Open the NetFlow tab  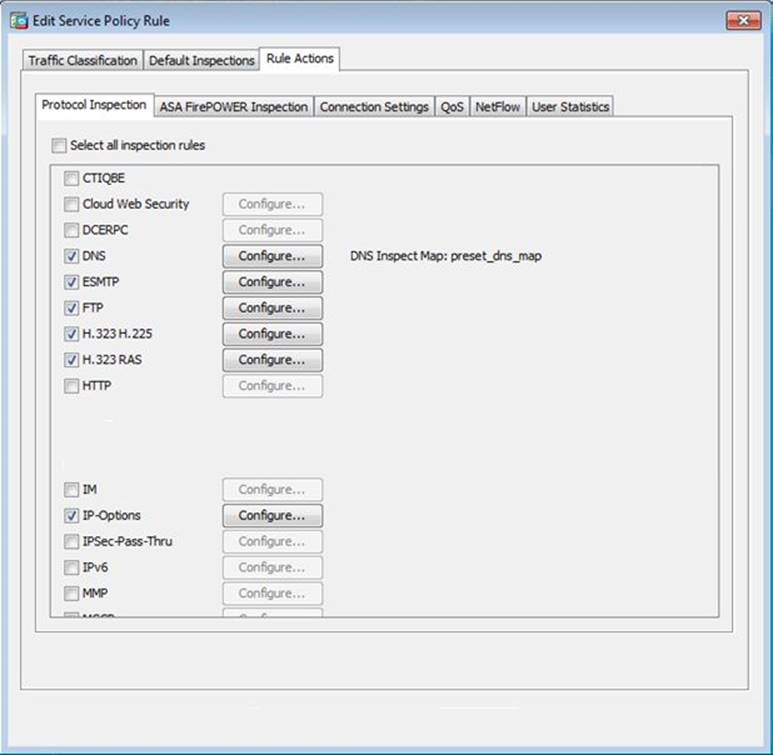[x=497, y=107]
